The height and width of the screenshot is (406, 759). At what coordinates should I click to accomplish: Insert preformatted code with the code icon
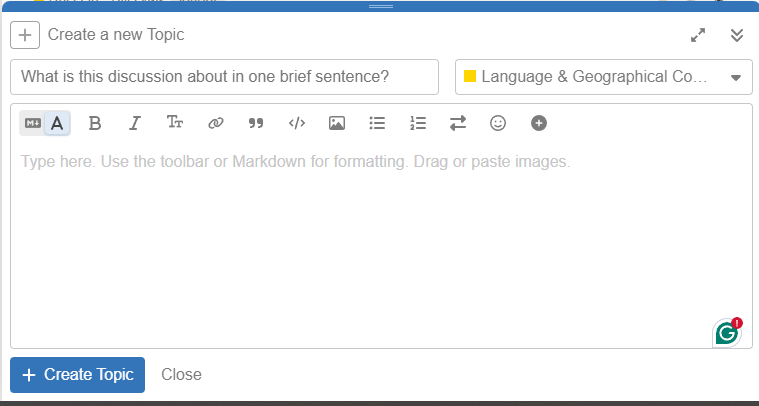[296, 123]
